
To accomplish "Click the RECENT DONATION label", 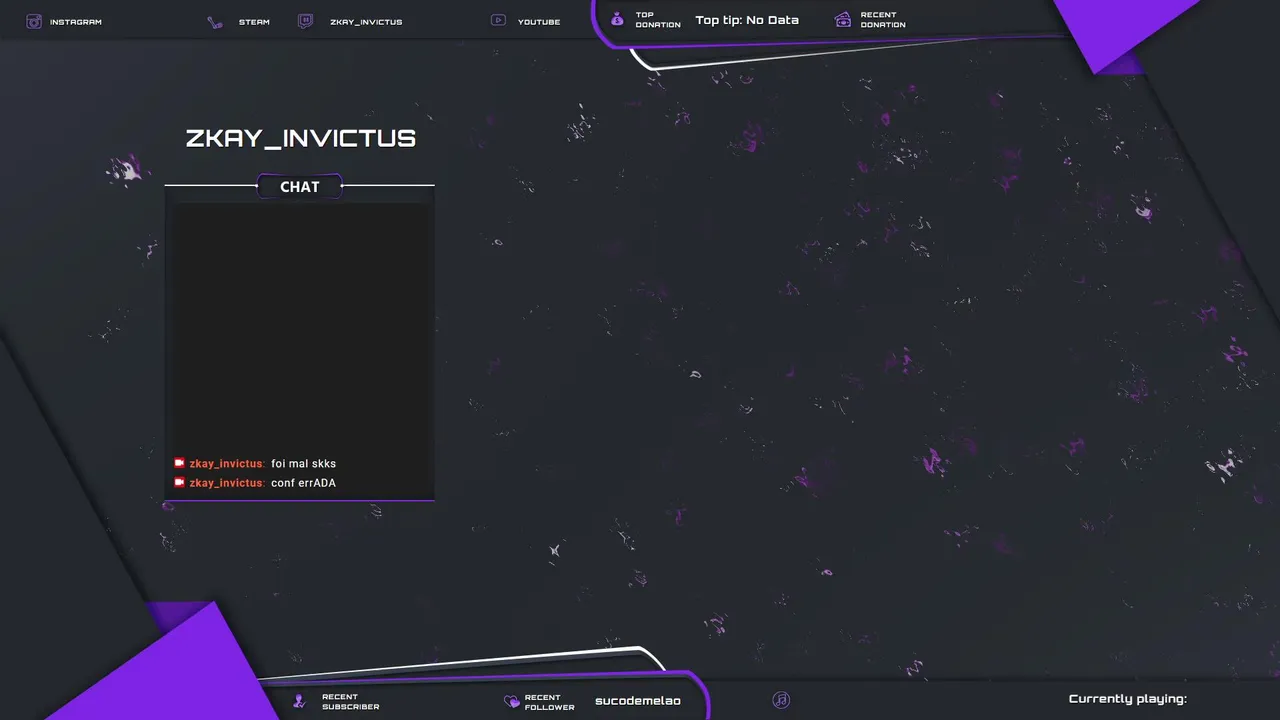I will pyautogui.click(x=883, y=20).
